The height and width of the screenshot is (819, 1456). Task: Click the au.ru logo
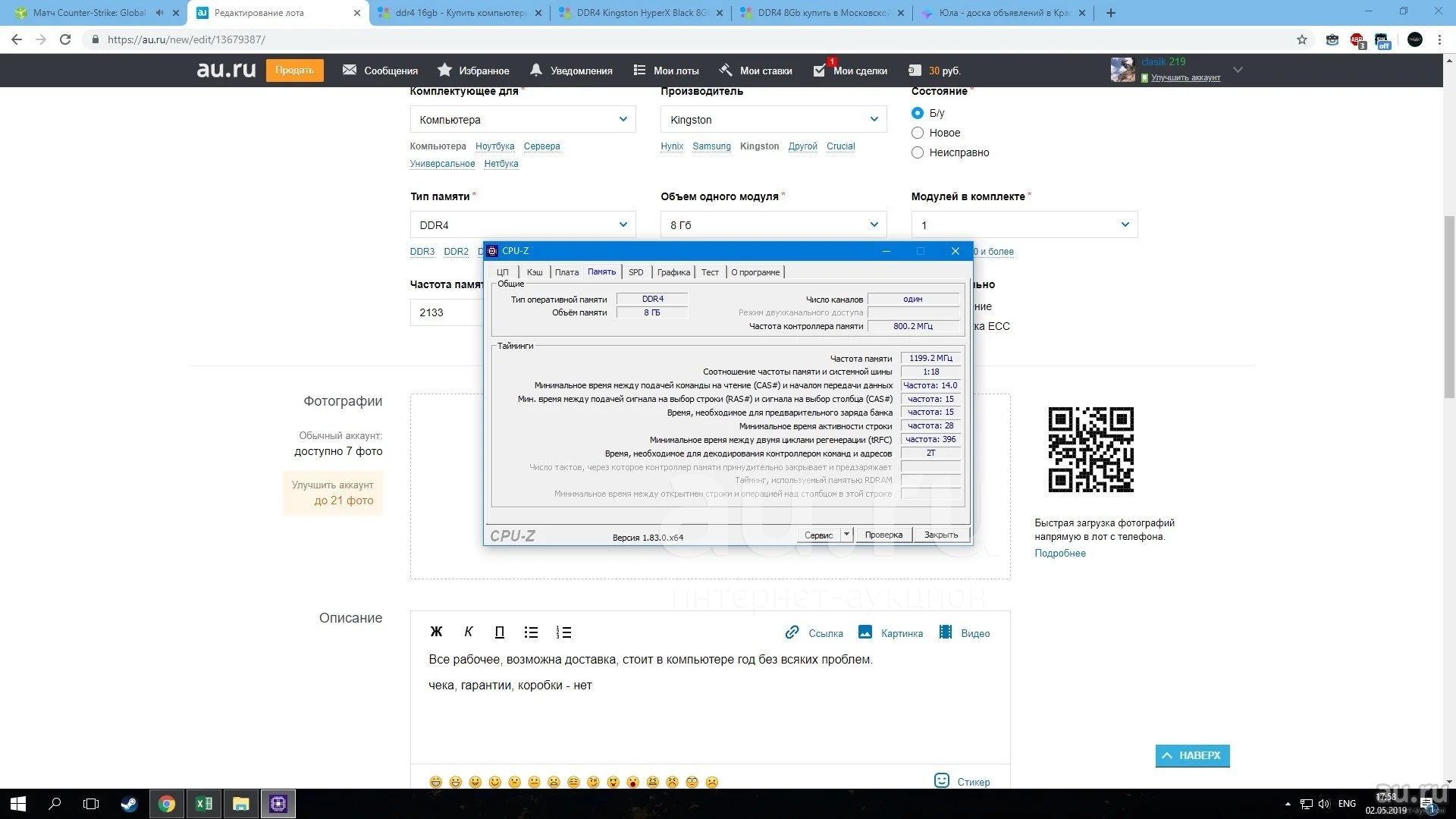[x=226, y=70]
